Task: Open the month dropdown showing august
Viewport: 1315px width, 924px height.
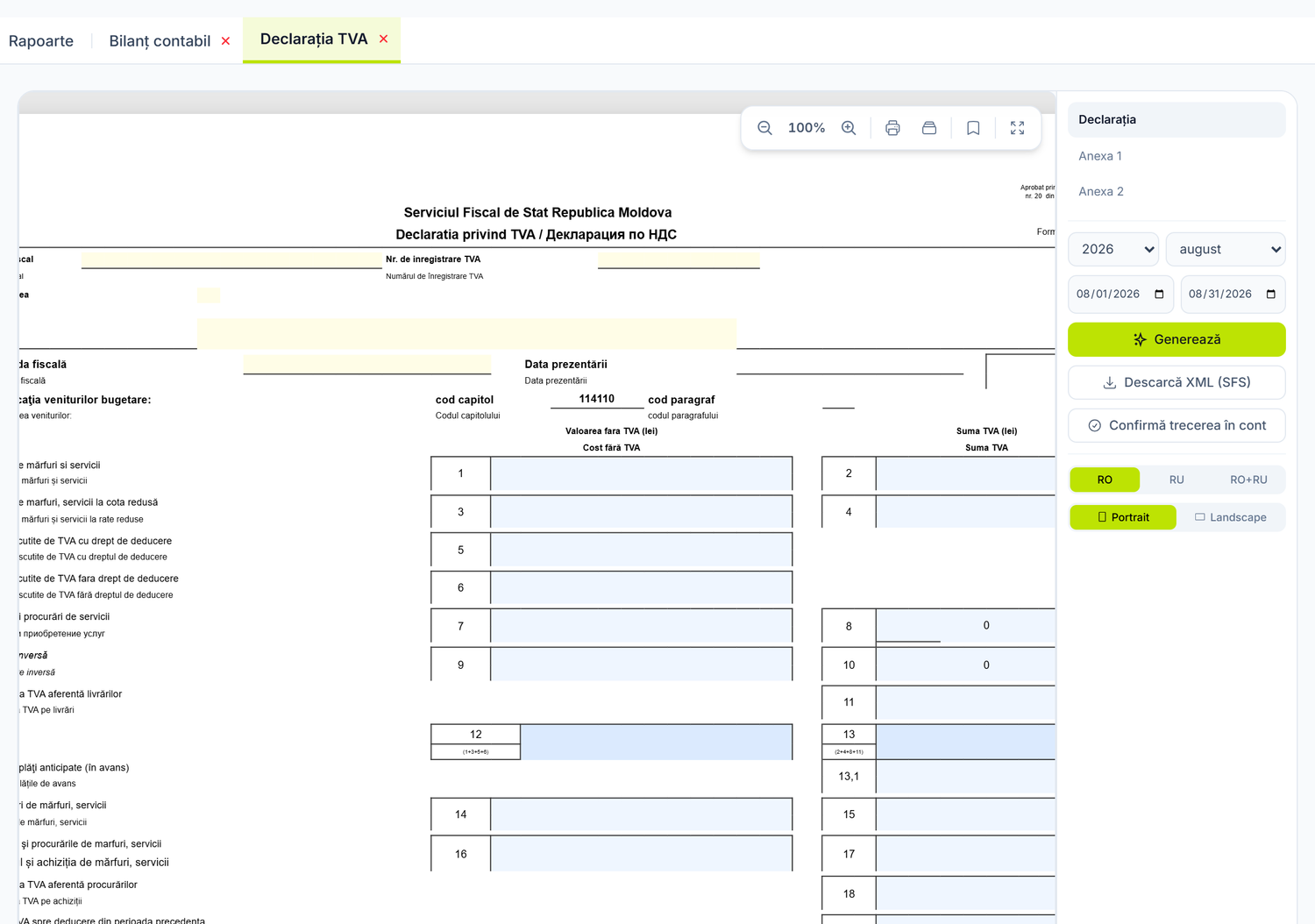Action: tap(1226, 249)
